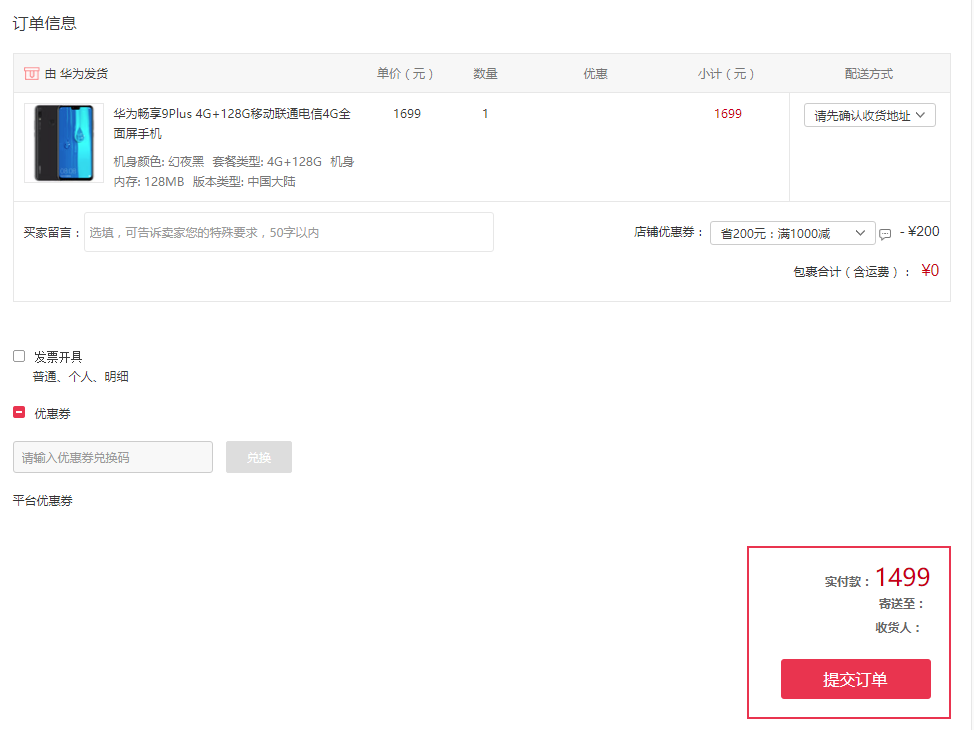
Task: Click the 平台优惠券 label
Action: 43,501
